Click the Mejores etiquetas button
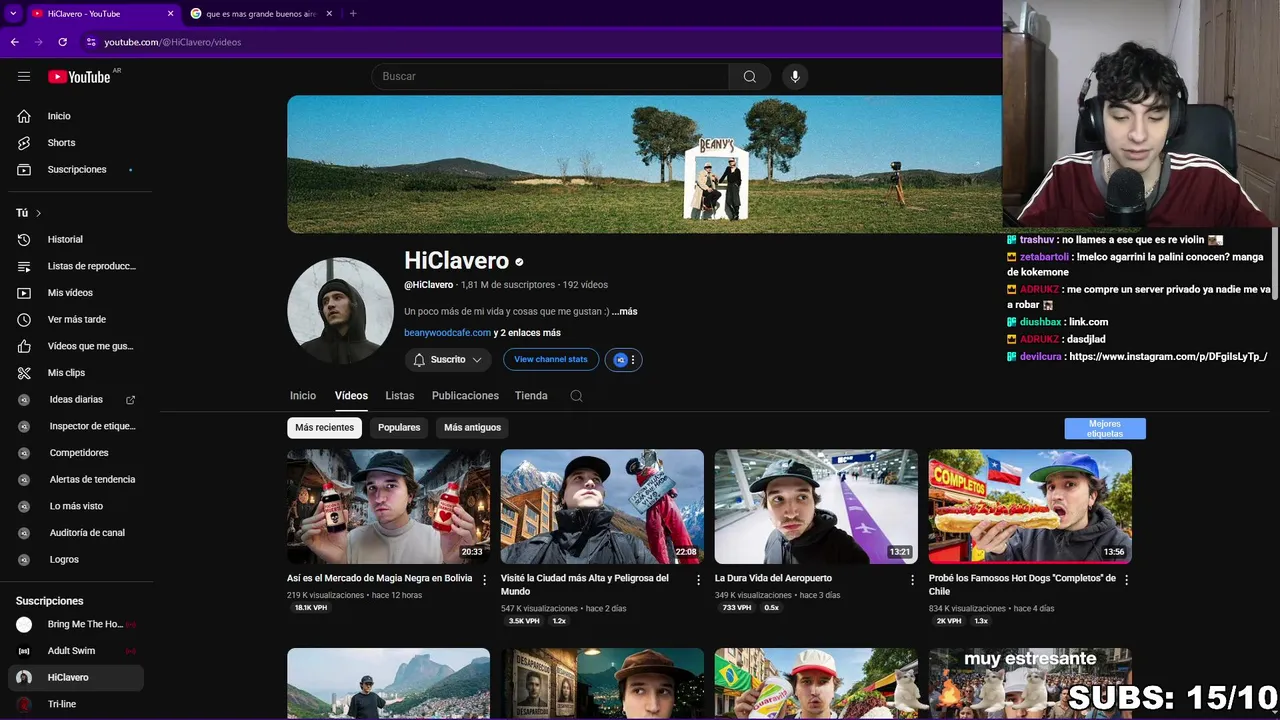 point(1105,429)
